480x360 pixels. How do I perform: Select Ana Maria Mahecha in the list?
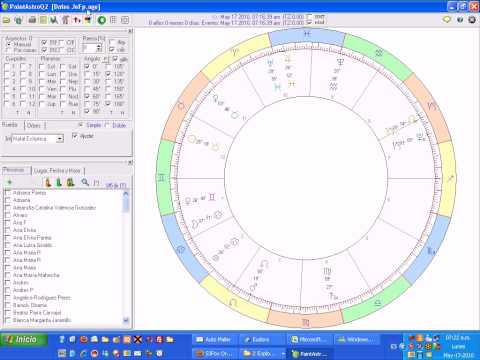[36, 275]
